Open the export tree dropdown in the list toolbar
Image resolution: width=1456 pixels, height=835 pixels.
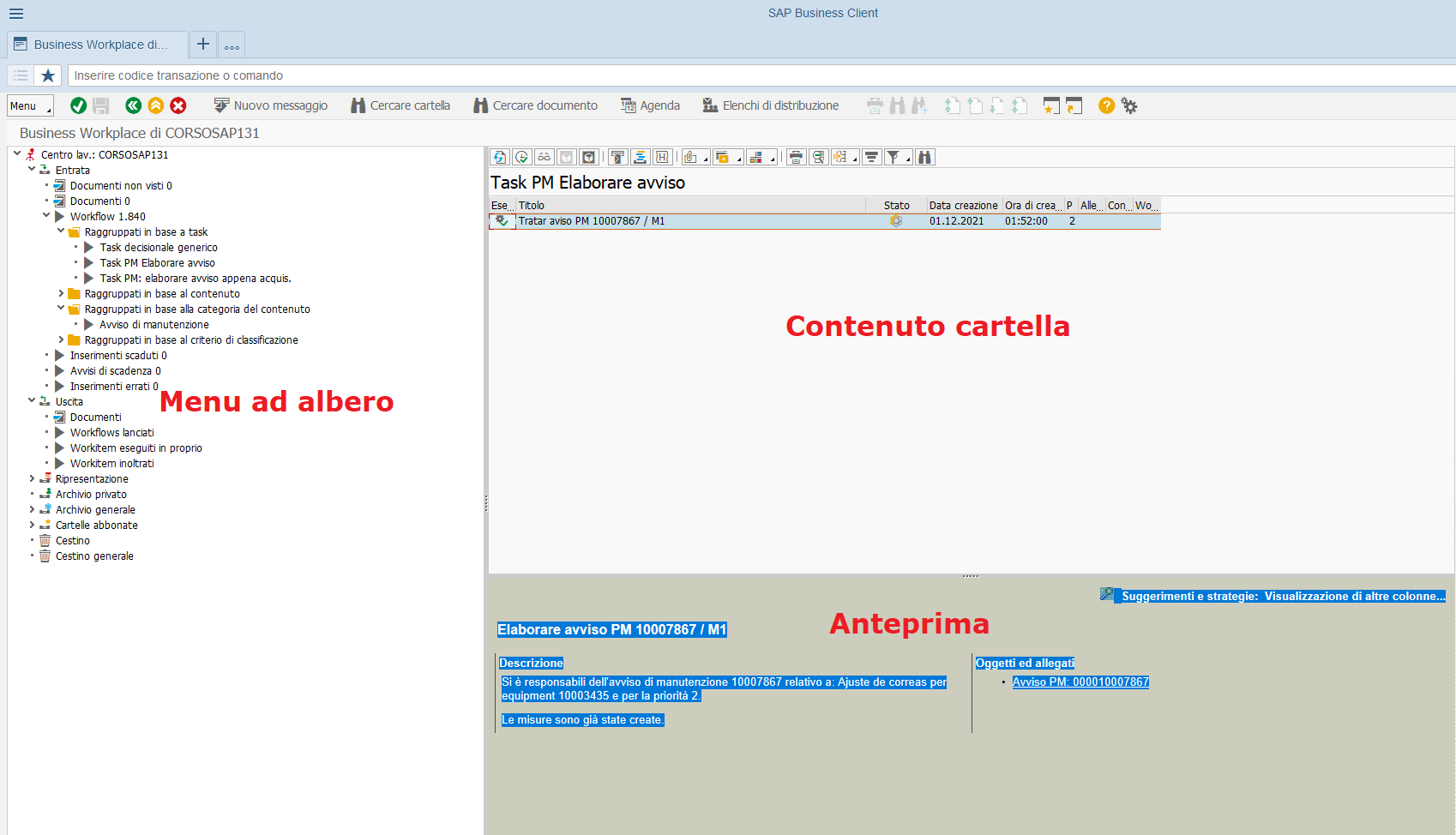(845, 157)
